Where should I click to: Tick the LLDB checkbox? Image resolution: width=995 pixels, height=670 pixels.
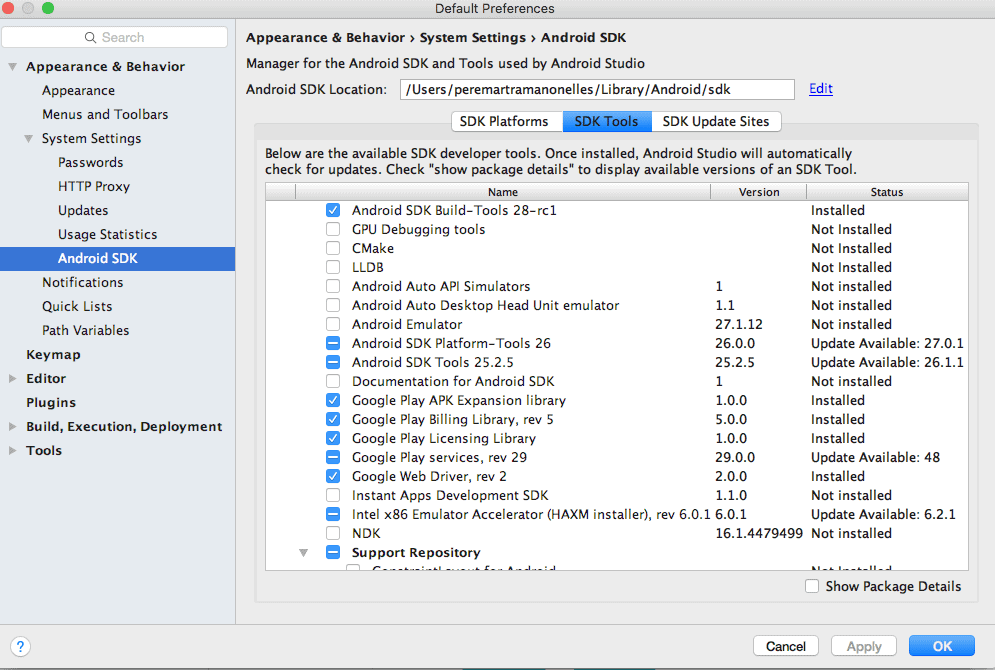(x=333, y=267)
